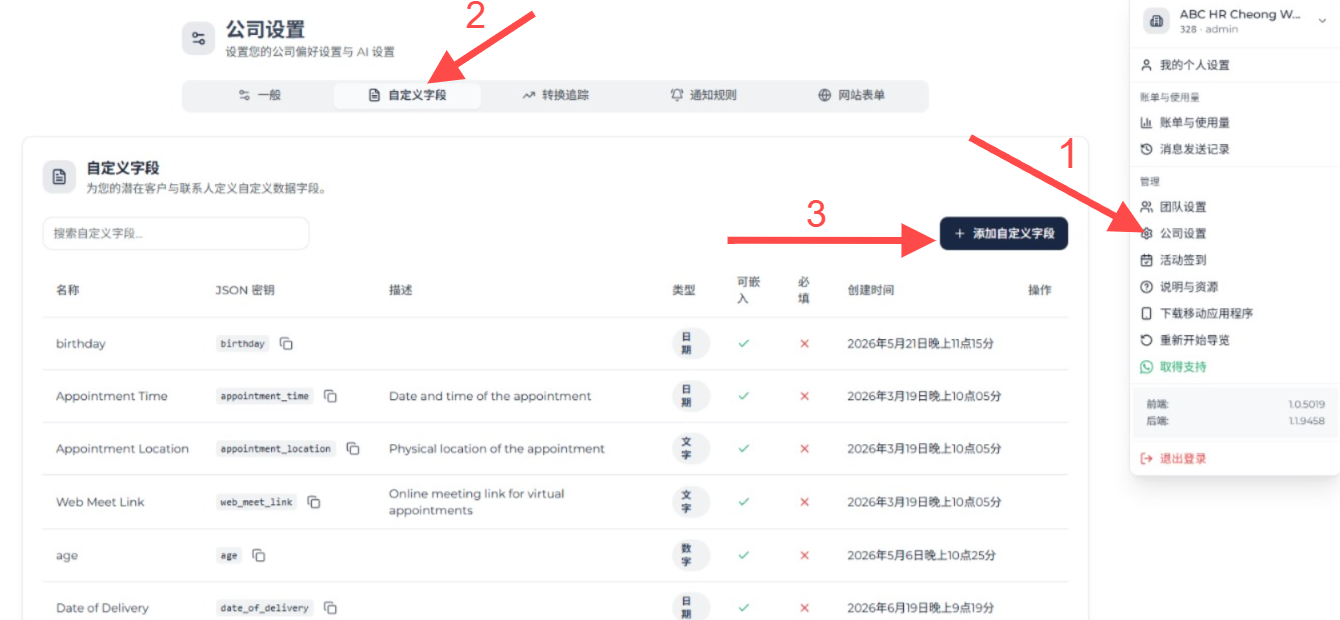
Task: Click the age row 数字 type badge
Action: tap(691, 555)
